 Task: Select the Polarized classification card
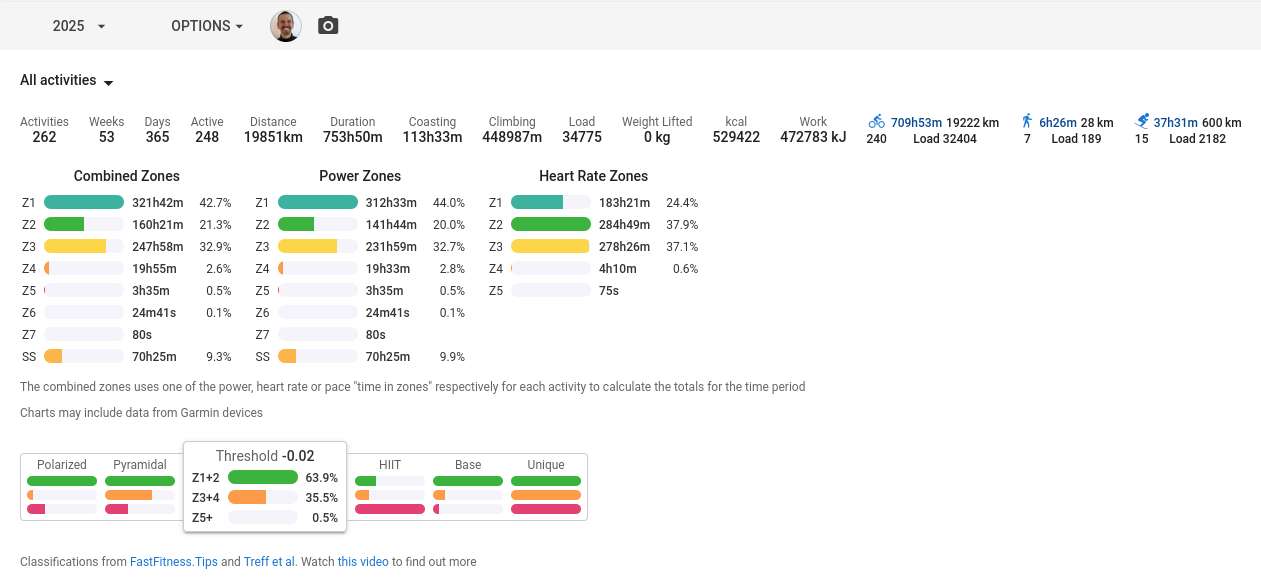62,487
